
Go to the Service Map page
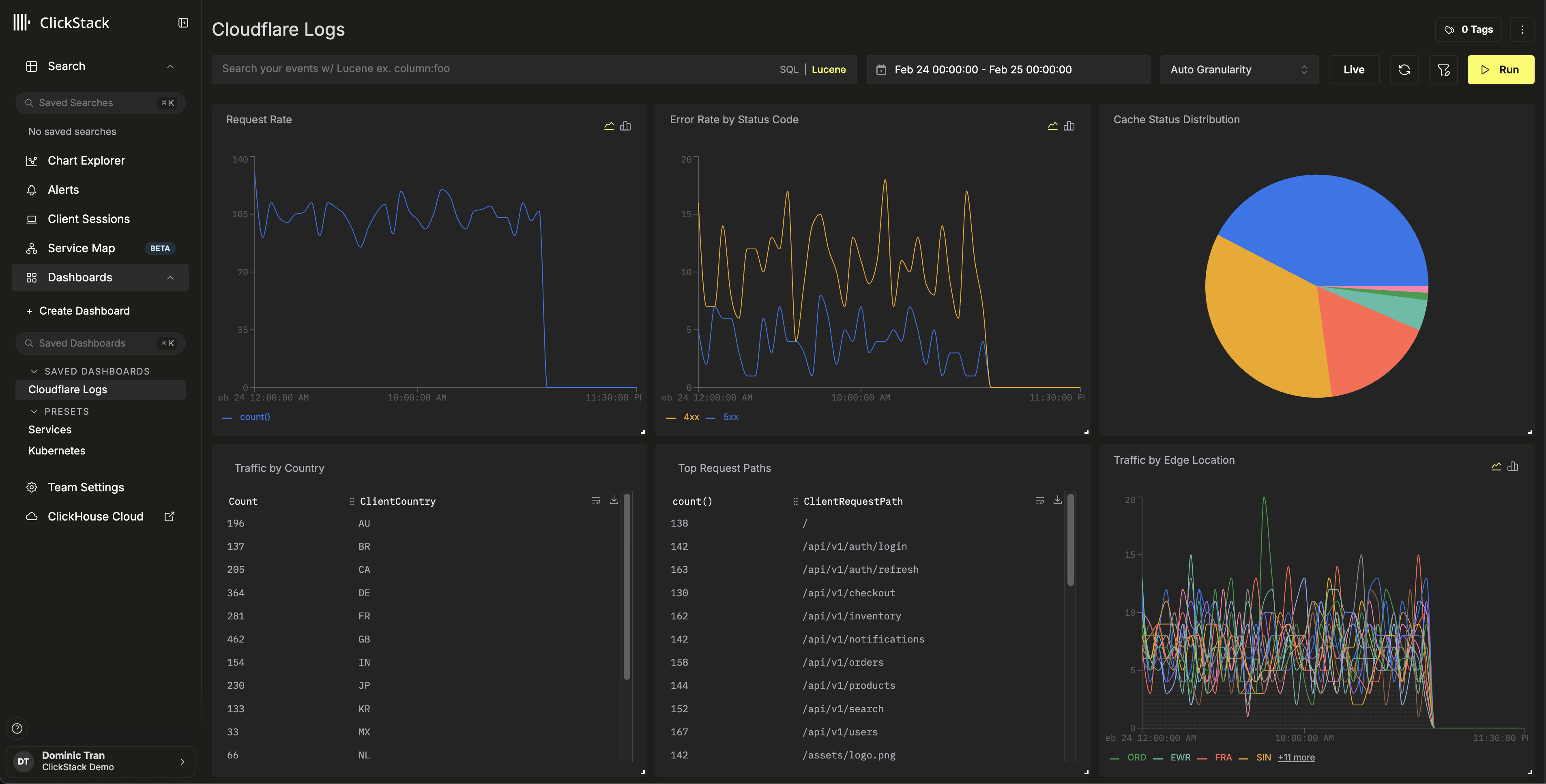click(x=81, y=248)
